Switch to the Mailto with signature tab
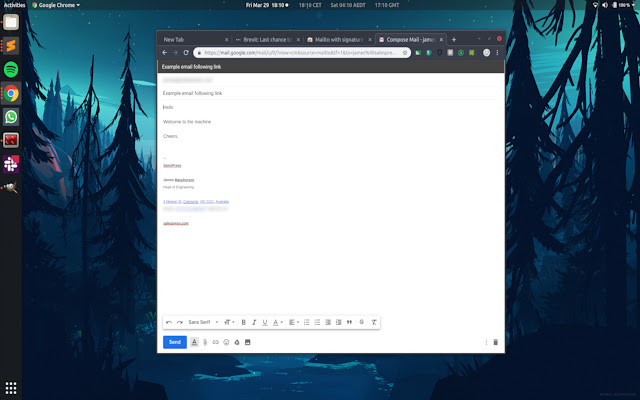640x400 pixels. click(x=339, y=40)
